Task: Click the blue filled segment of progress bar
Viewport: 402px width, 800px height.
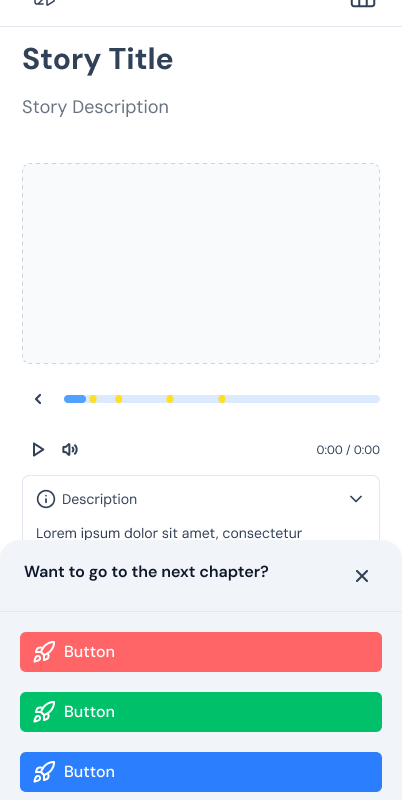Action: pos(75,399)
